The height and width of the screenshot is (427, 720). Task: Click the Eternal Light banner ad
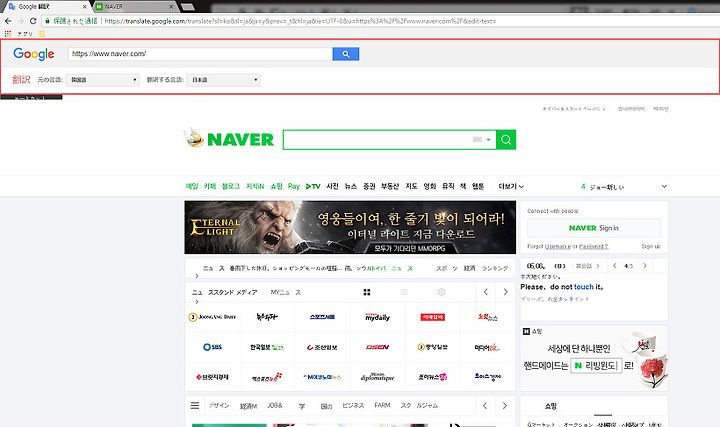350,227
